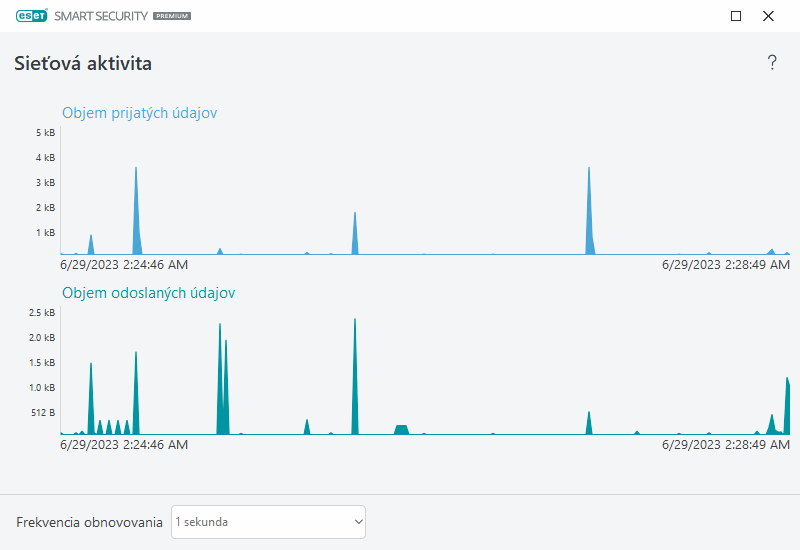Click end timestamp under received data chart

click(x=726, y=265)
